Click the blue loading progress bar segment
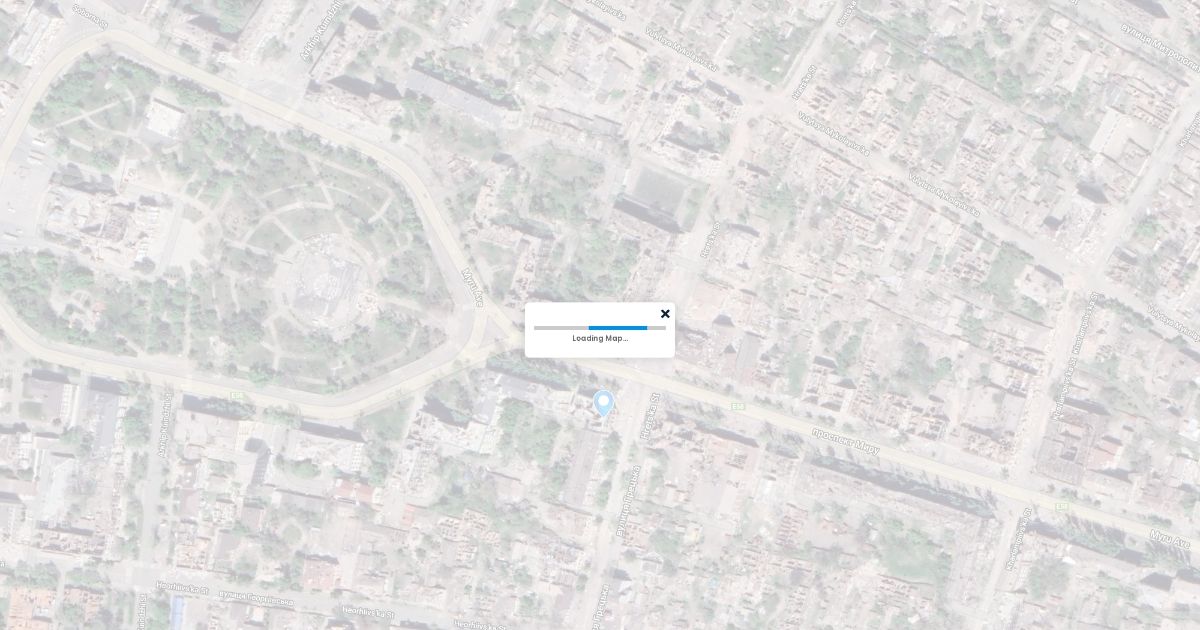 pyautogui.click(x=617, y=327)
